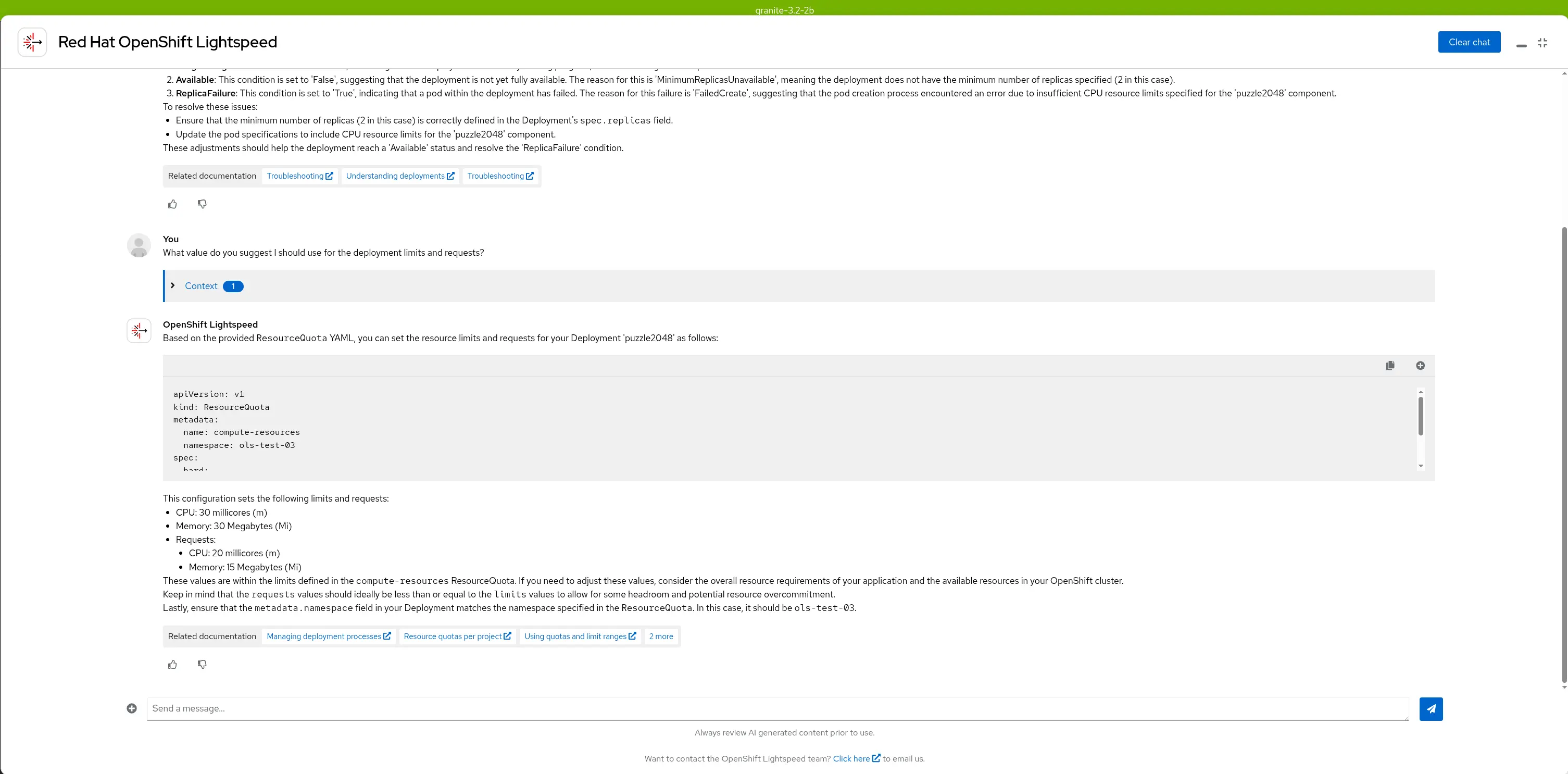The image size is (1568, 774).
Task: Click the code block vertical scrollbar
Action: coord(1421,416)
